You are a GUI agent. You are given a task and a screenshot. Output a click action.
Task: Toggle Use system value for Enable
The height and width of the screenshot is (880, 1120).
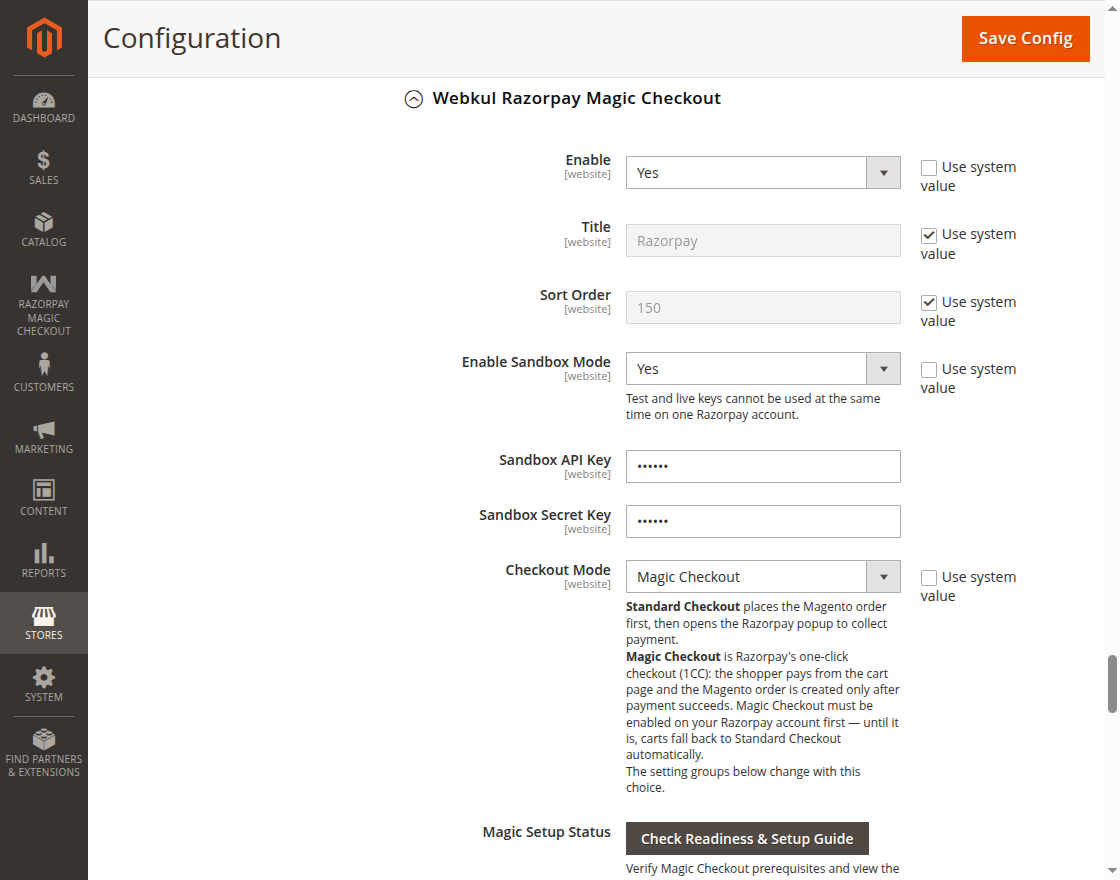click(929, 168)
